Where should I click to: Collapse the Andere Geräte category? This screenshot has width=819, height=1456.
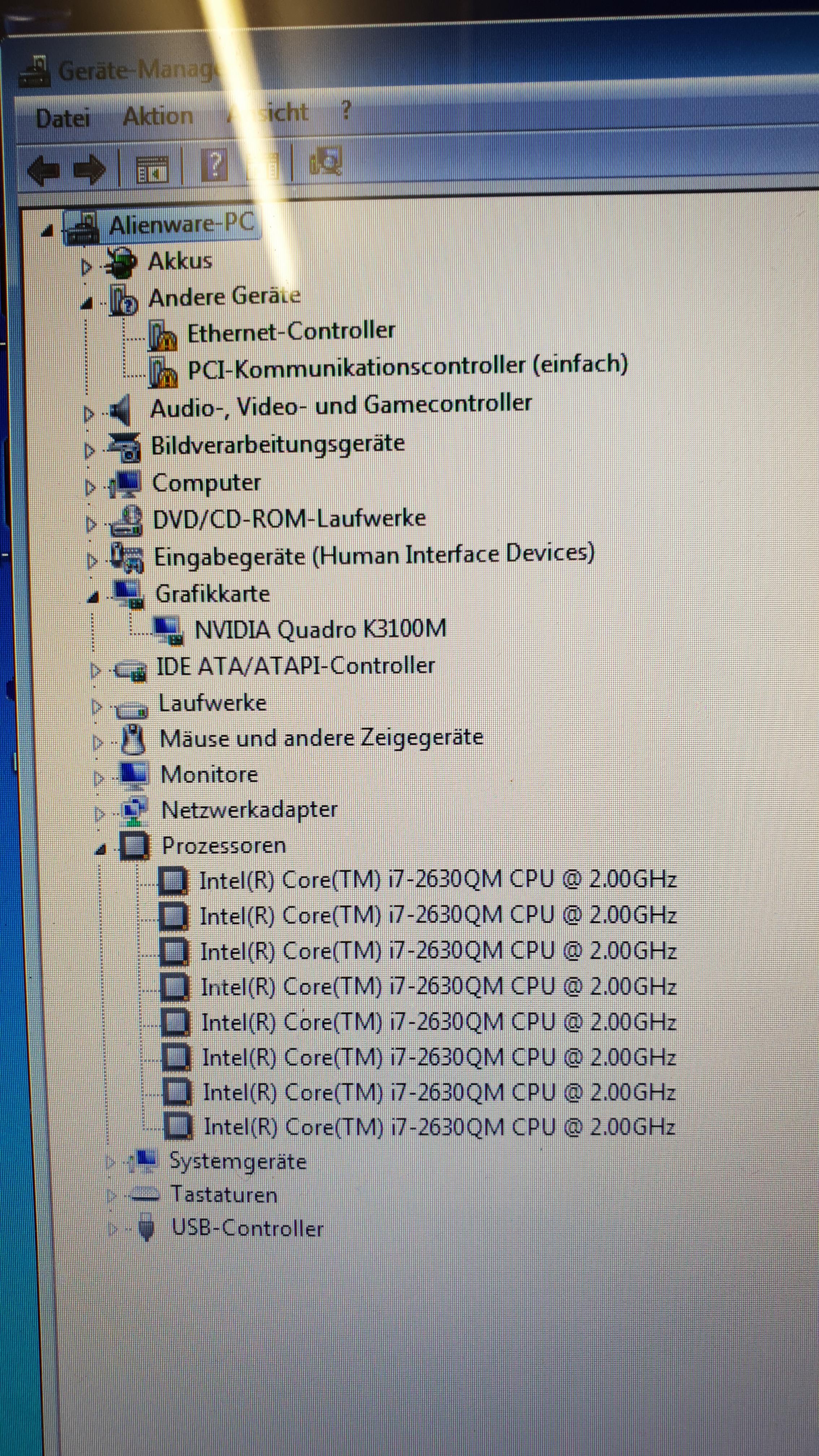tap(86, 304)
